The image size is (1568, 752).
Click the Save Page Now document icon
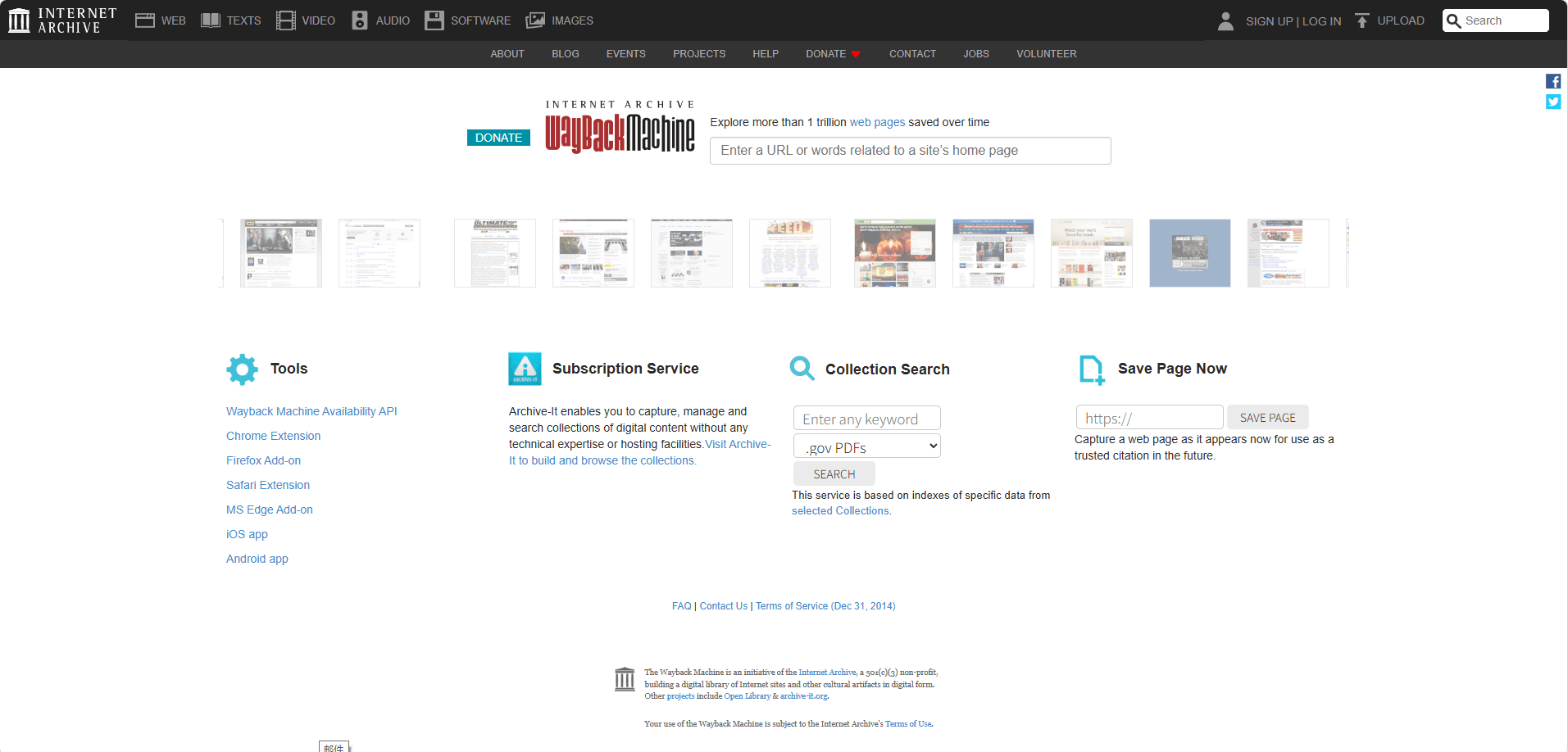tap(1092, 369)
